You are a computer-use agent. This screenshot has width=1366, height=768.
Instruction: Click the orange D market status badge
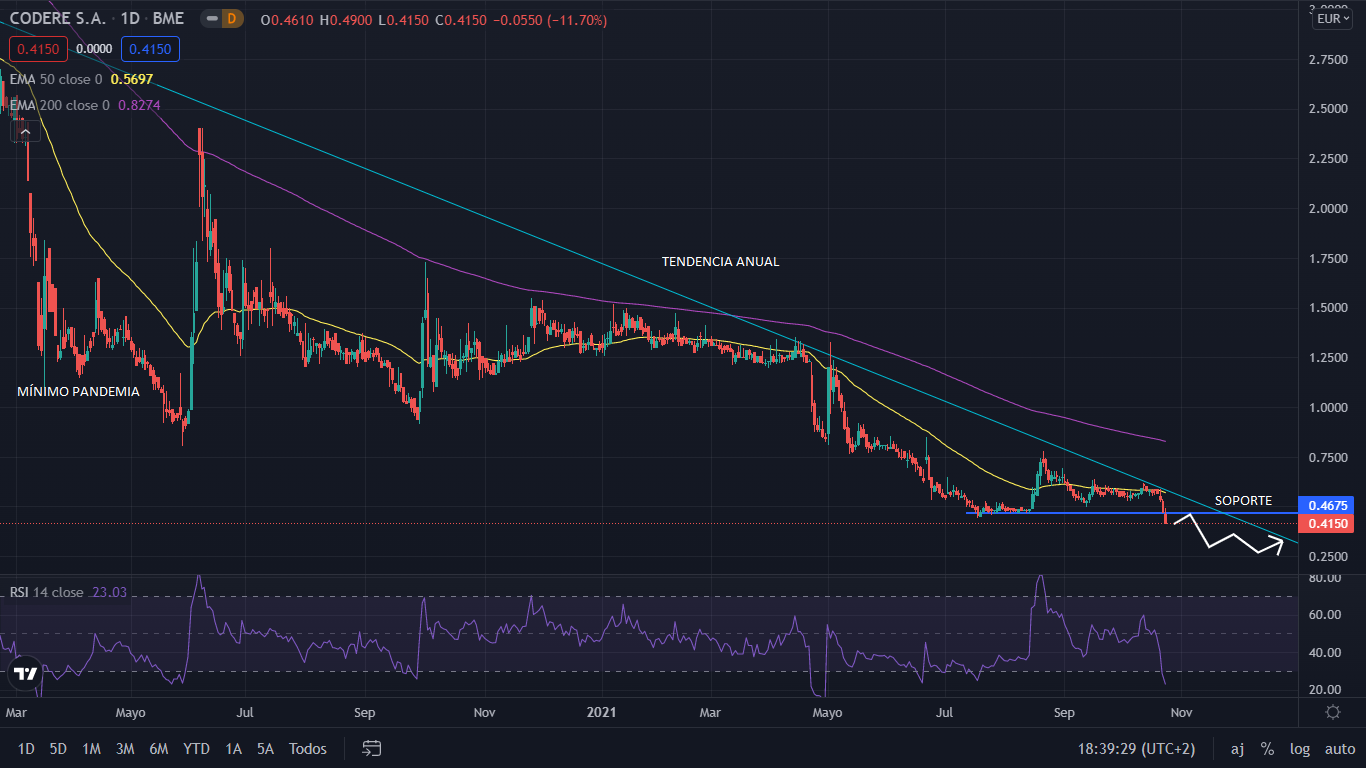click(232, 19)
